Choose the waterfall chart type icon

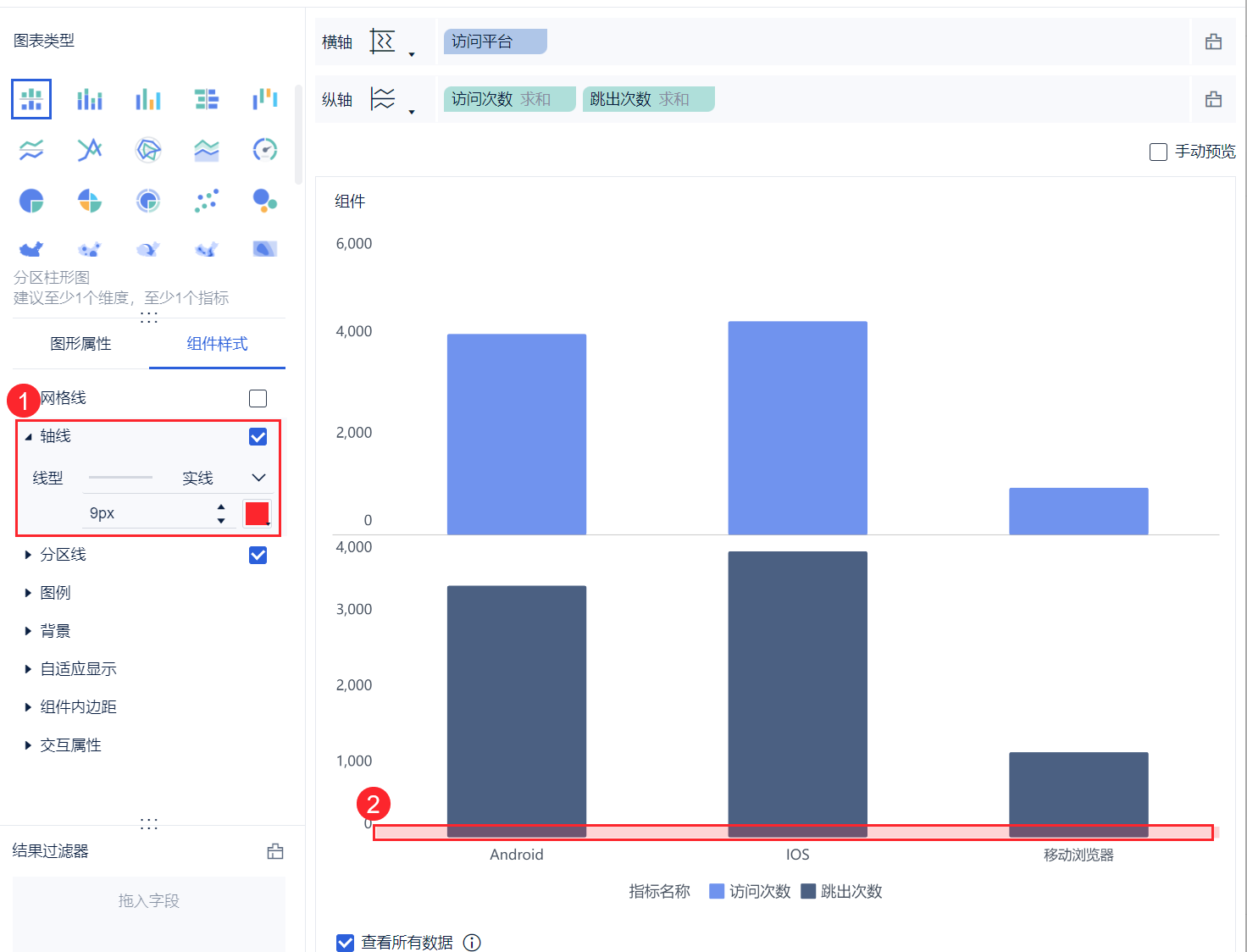265,99
